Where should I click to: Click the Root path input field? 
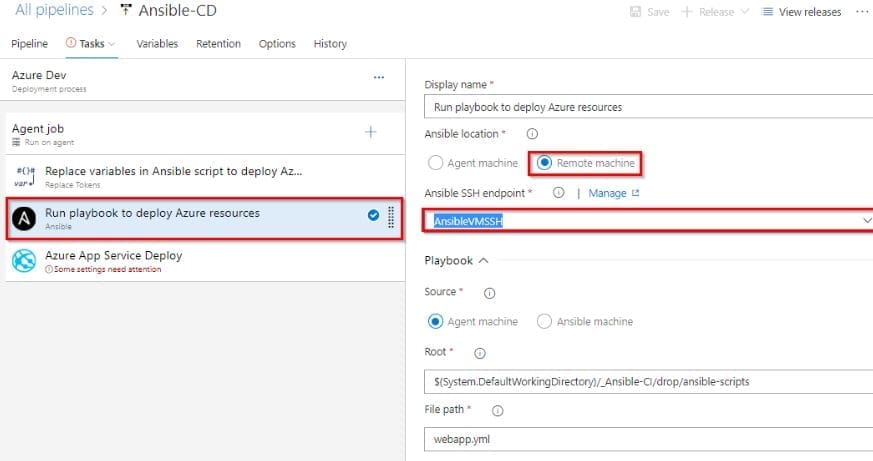(x=648, y=381)
